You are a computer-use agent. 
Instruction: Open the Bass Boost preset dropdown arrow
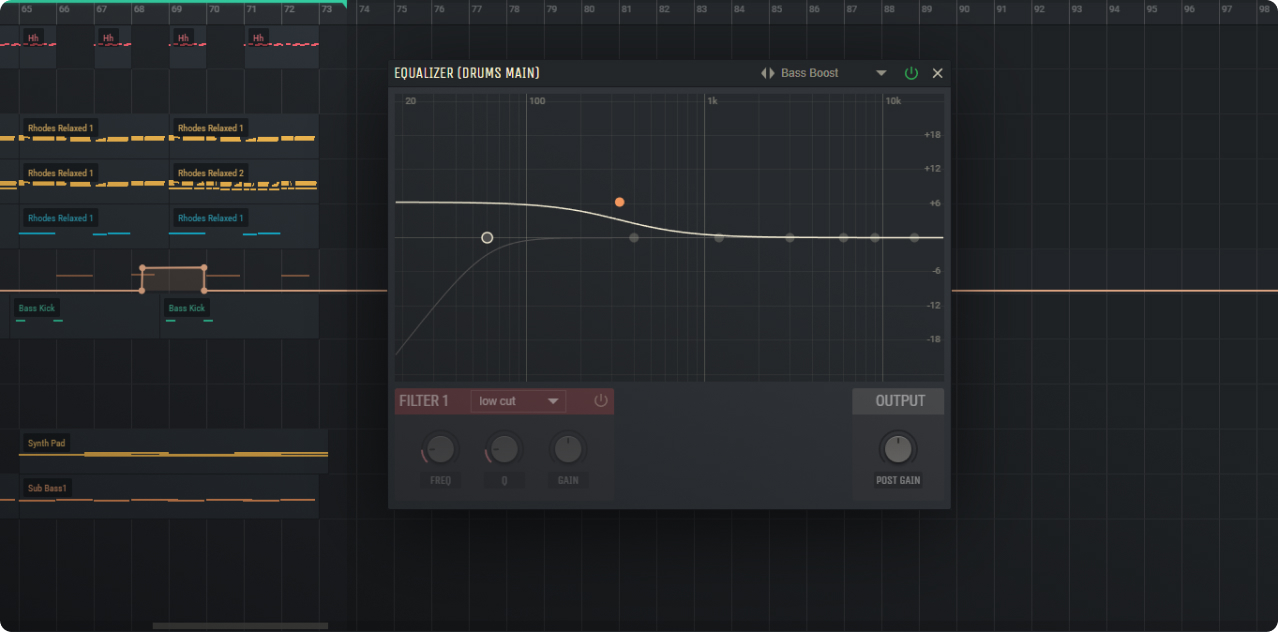pyautogui.click(x=881, y=73)
